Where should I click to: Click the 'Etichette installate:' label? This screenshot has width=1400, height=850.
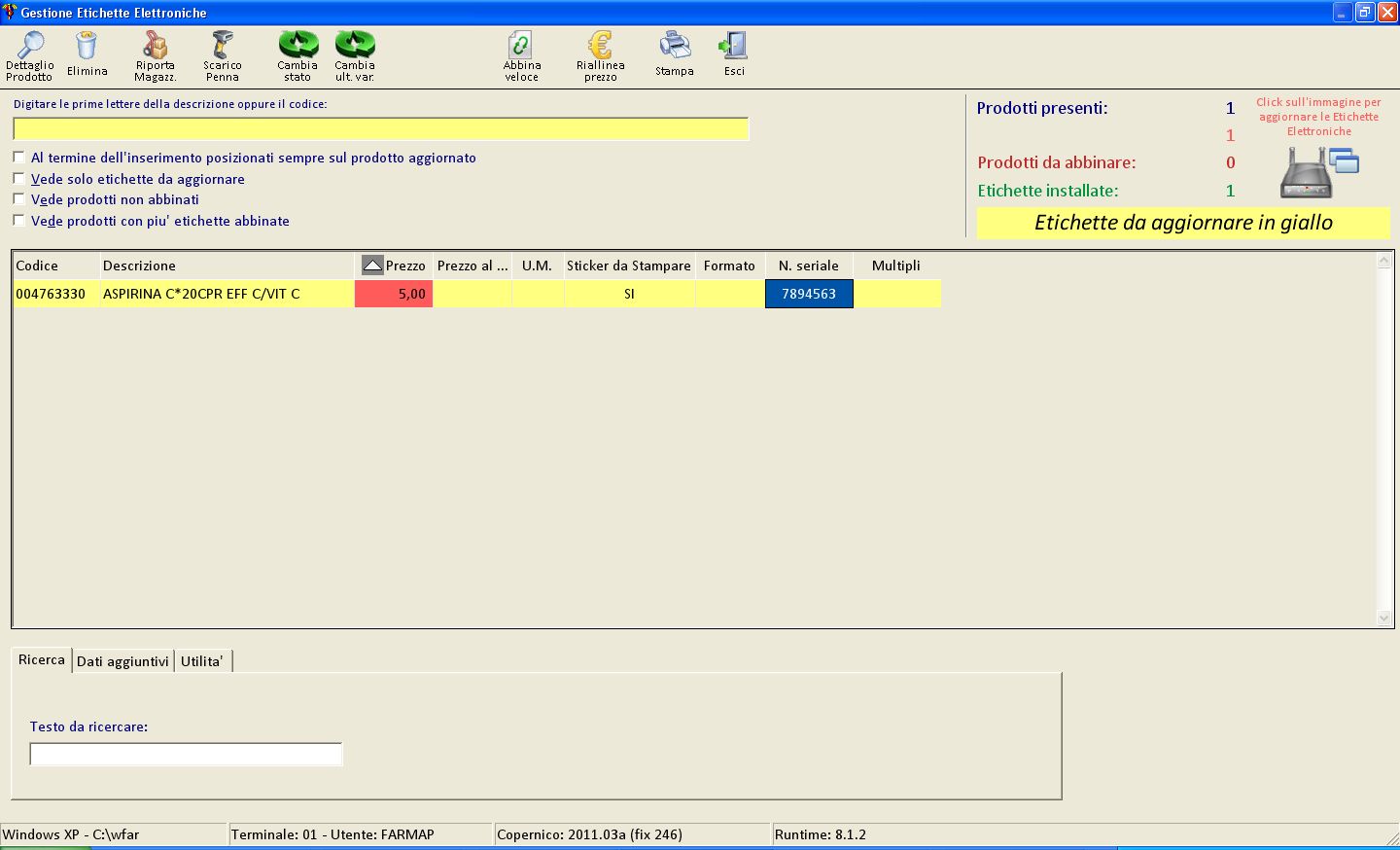coord(1048,191)
